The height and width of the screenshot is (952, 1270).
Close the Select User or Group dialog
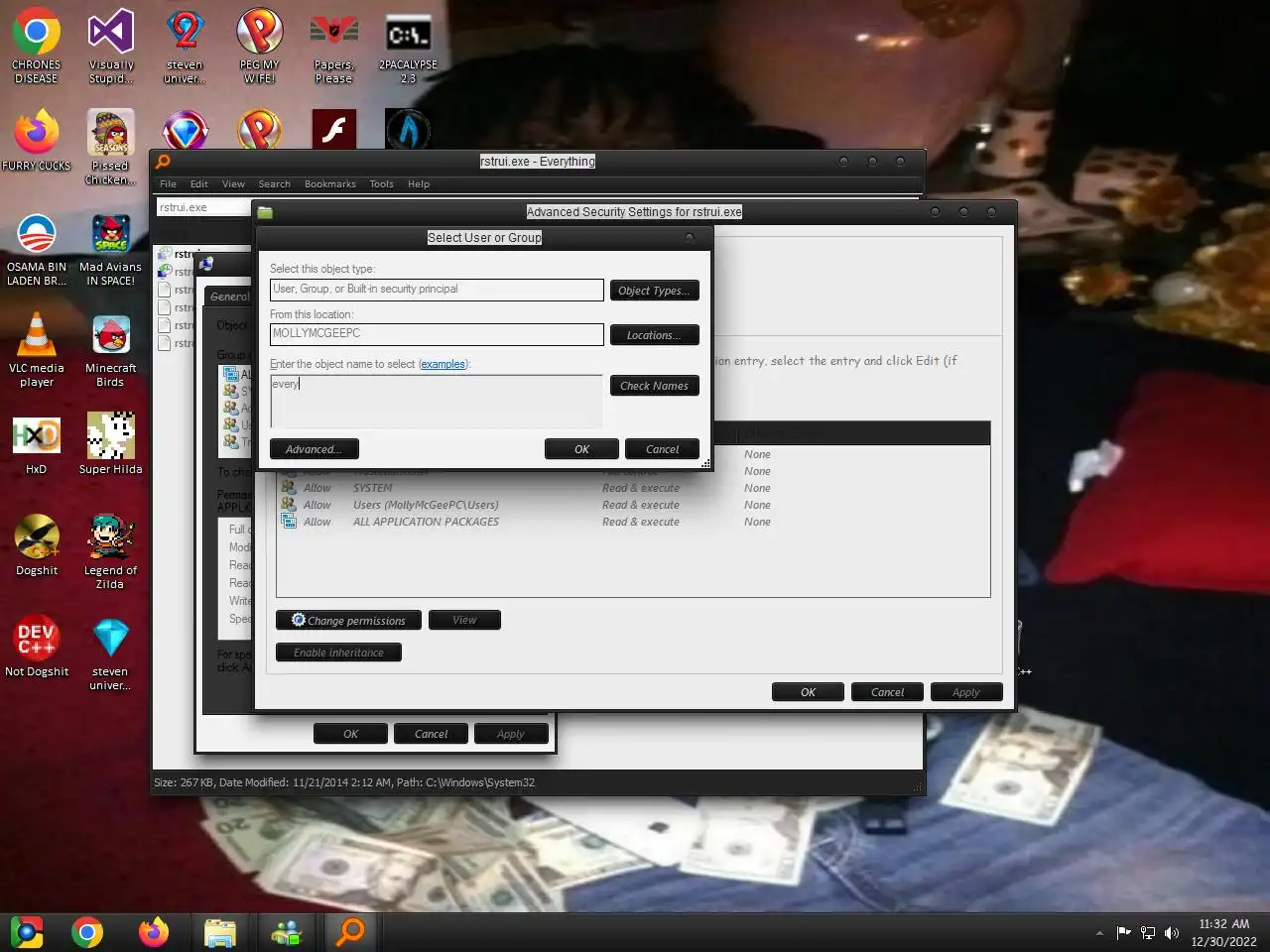point(689,237)
